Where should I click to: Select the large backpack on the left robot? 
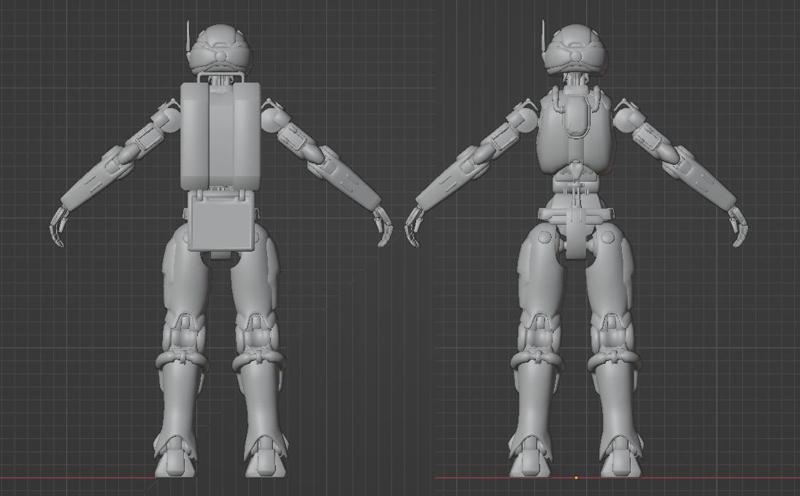tap(220, 136)
